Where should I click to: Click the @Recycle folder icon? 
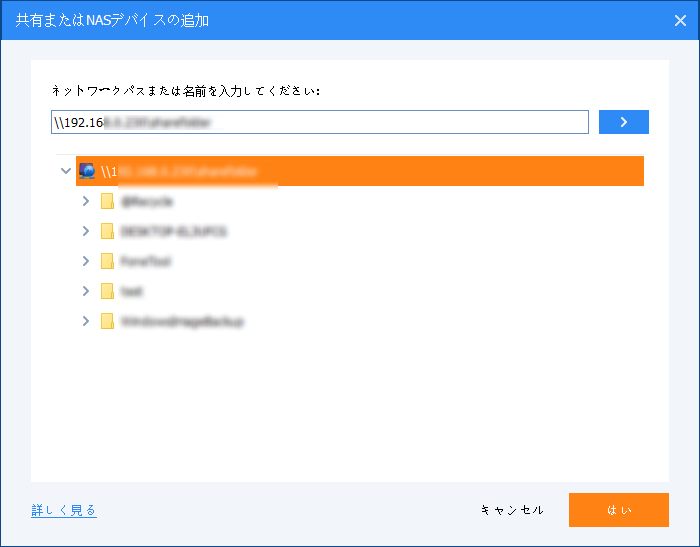click(x=107, y=201)
